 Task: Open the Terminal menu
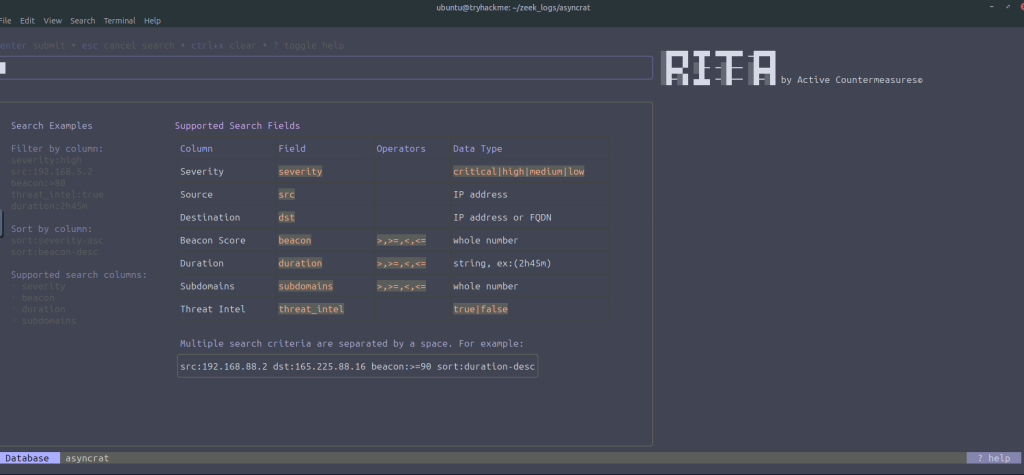(120, 20)
